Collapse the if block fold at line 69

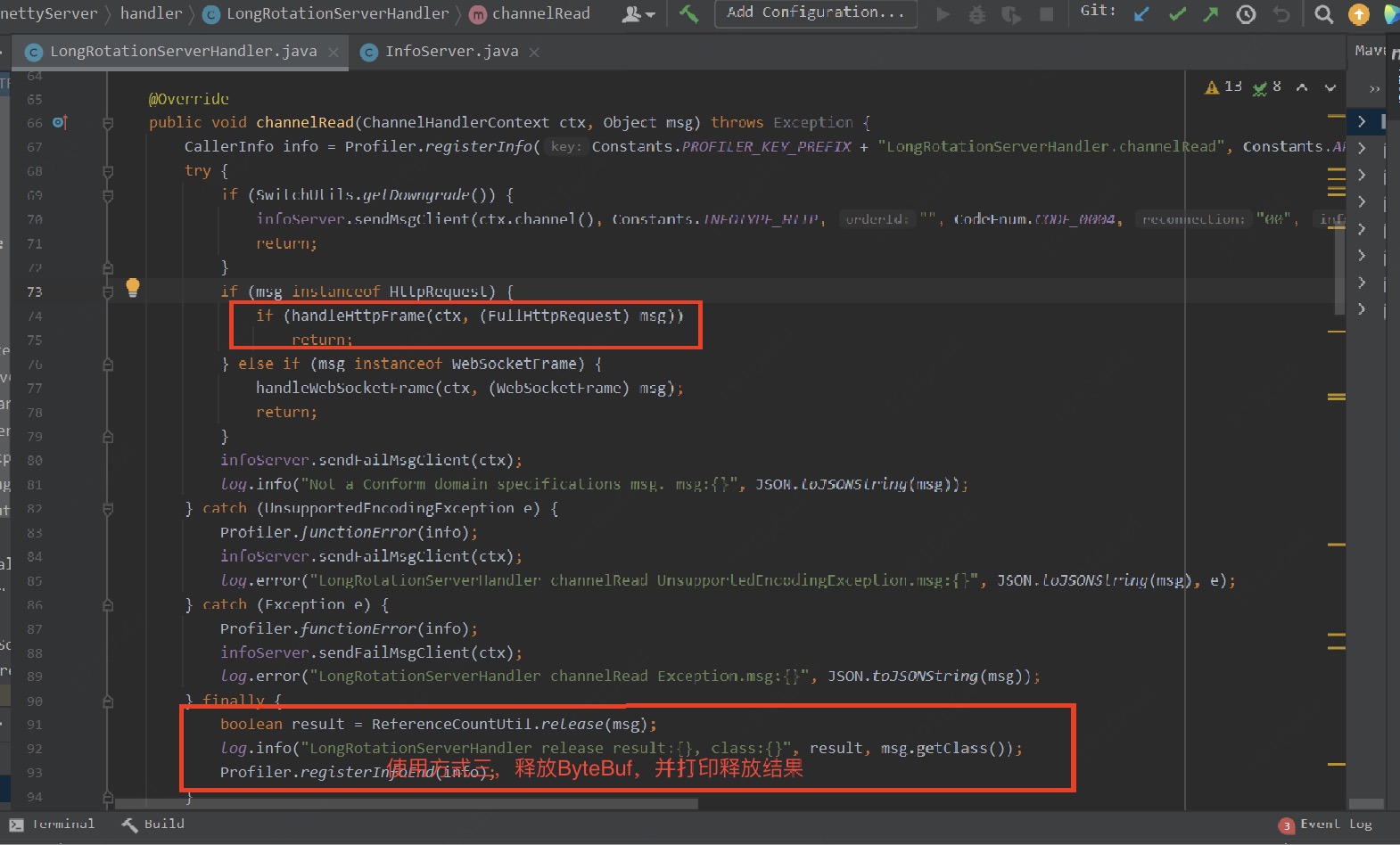(108, 195)
